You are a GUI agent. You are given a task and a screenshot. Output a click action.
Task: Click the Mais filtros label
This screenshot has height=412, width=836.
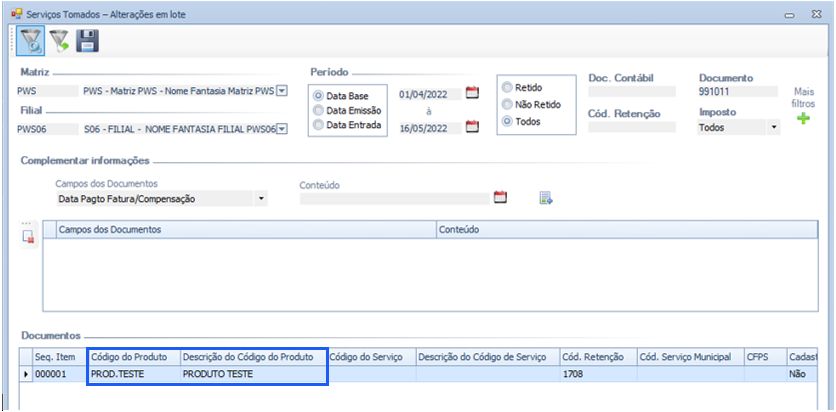pyautogui.click(x=803, y=98)
